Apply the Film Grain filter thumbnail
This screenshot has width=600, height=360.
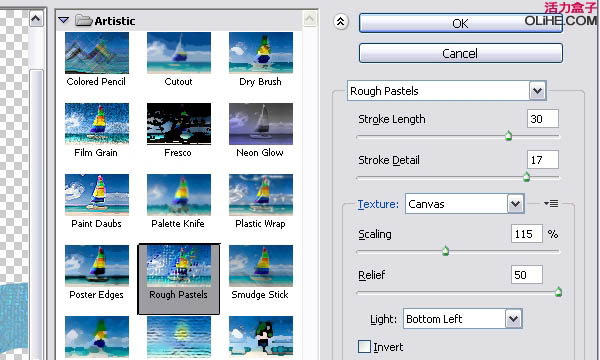tap(97, 124)
